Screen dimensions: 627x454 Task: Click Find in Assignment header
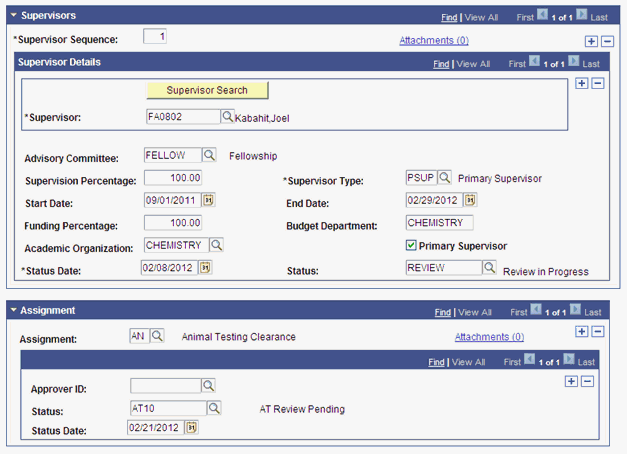pos(443,312)
